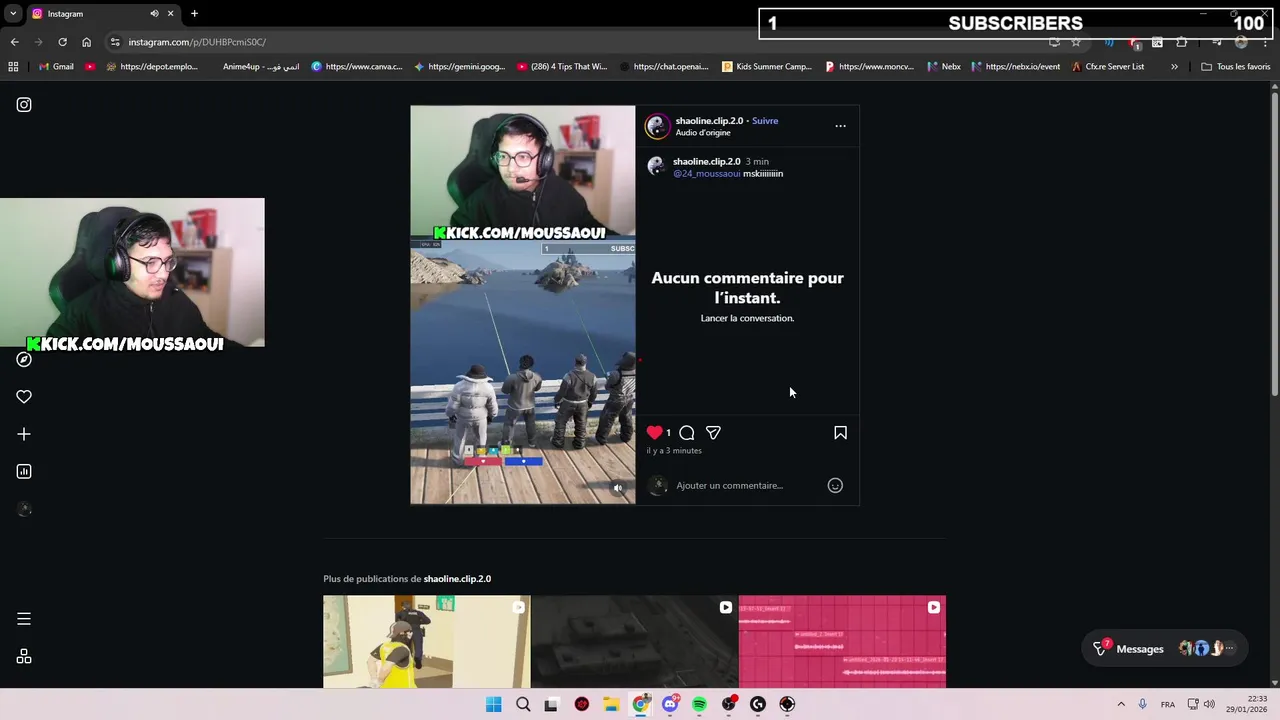Viewport: 1280px width, 720px height.
Task: Open shaoline.clip.2.0 profile from post header
Action: tap(709, 121)
